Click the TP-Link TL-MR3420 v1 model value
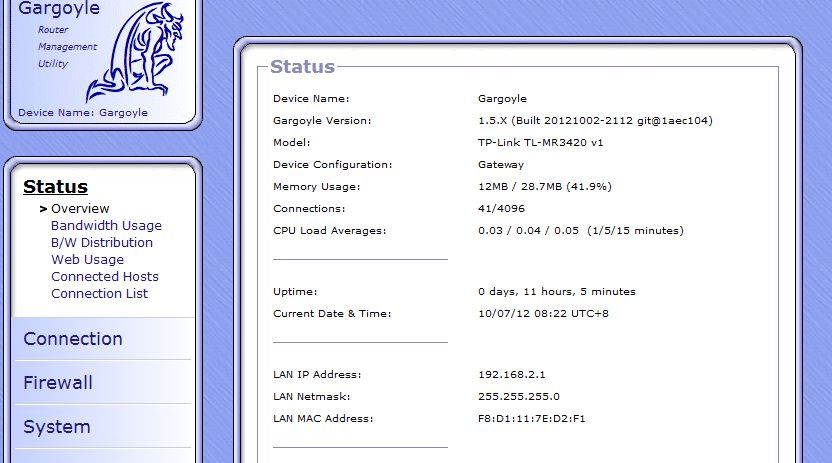 pyautogui.click(x=541, y=143)
